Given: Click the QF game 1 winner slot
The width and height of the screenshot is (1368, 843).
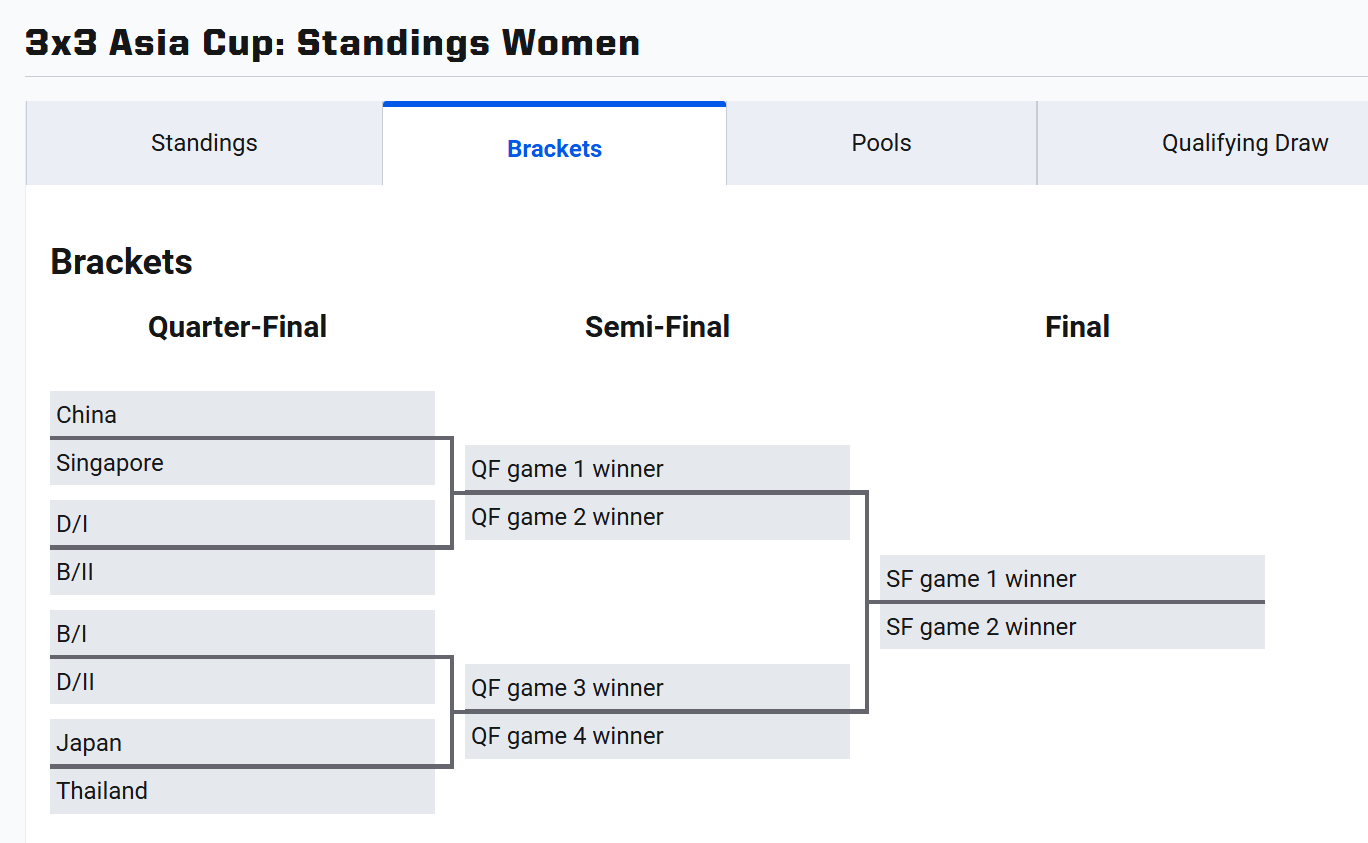Looking at the screenshot, I should (657, 468).
